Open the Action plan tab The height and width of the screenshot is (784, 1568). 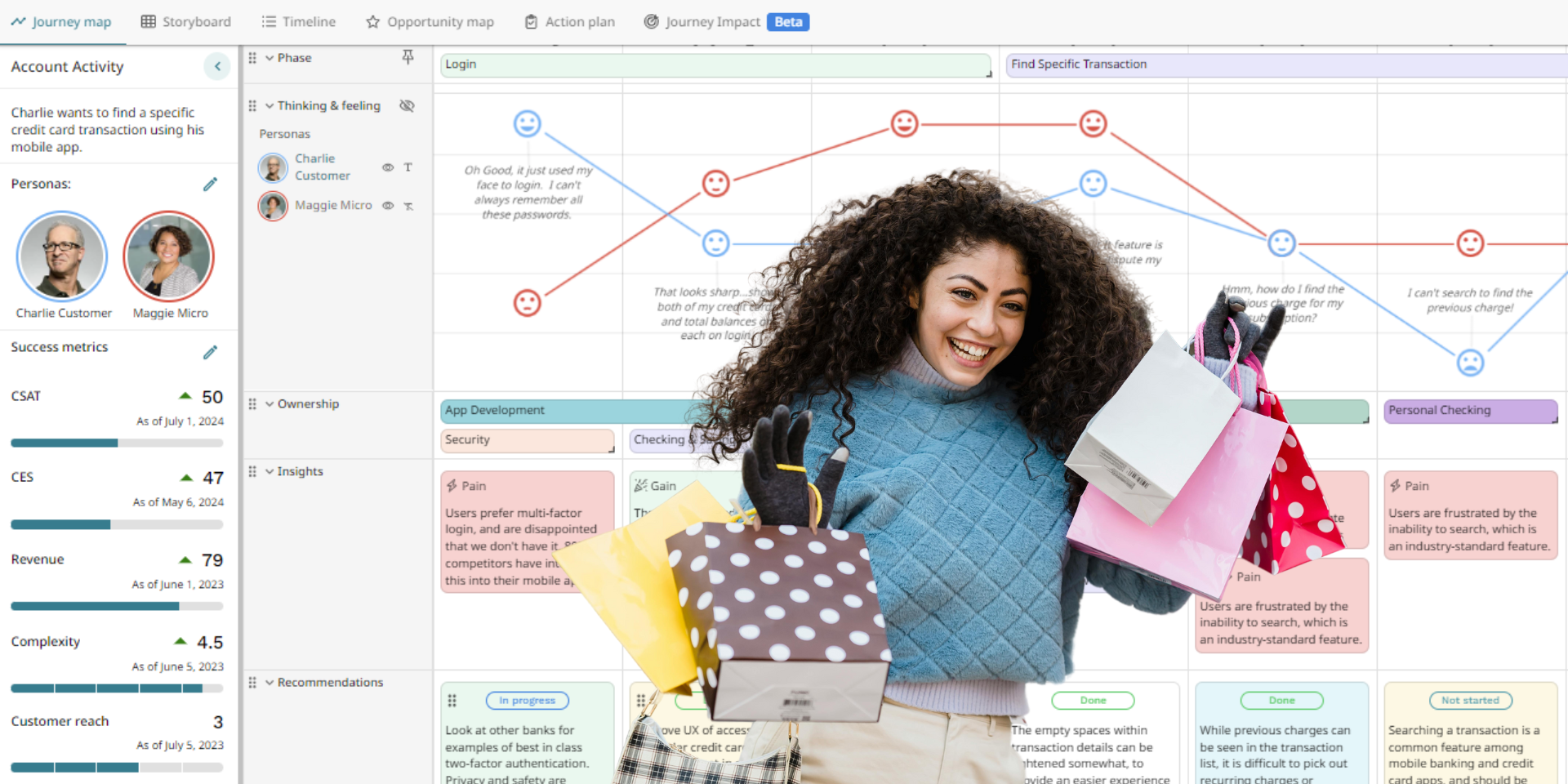tap(570, 22)
